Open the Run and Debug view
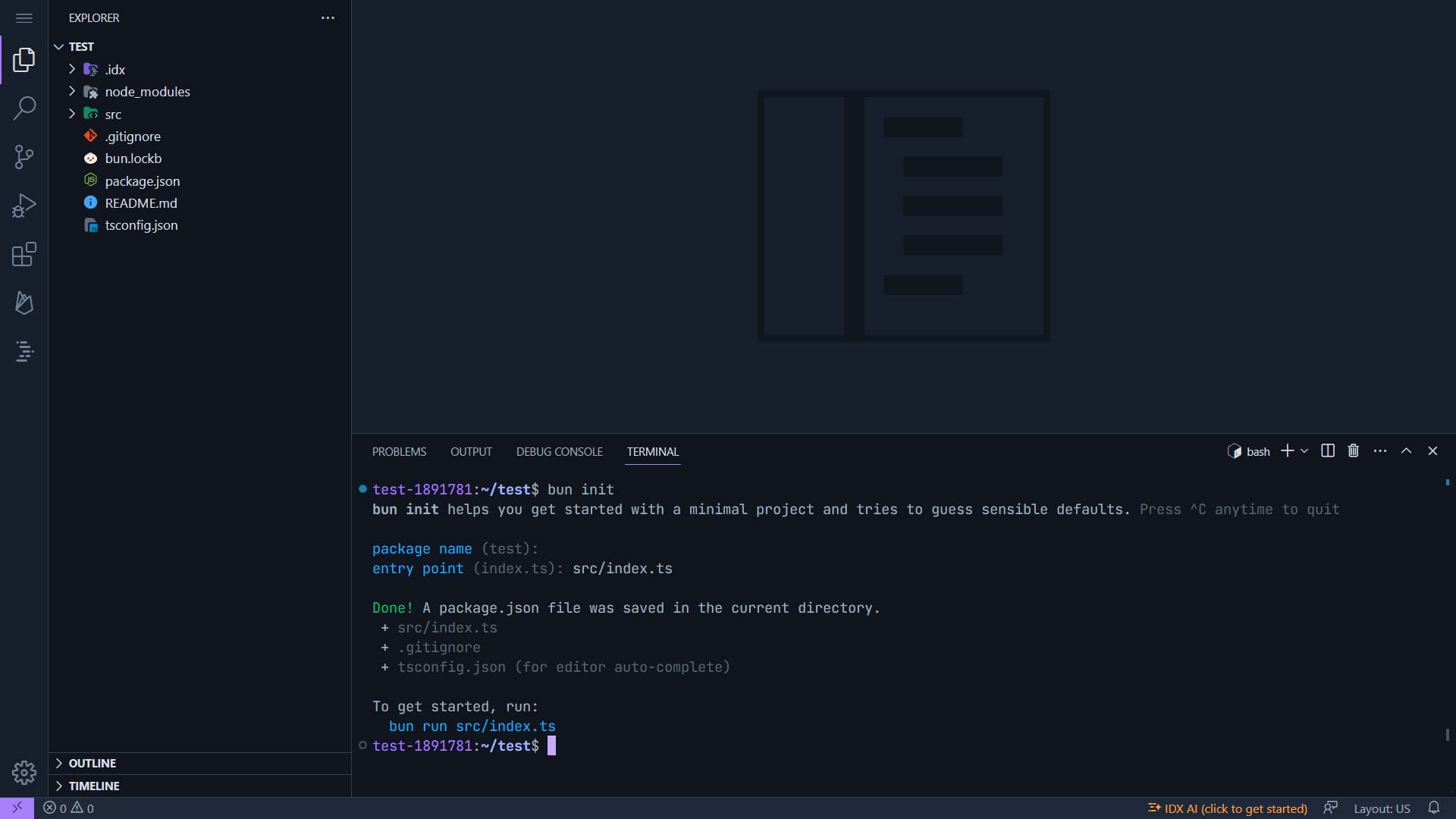The image size is (1456, 819). (x=24, y=206)
